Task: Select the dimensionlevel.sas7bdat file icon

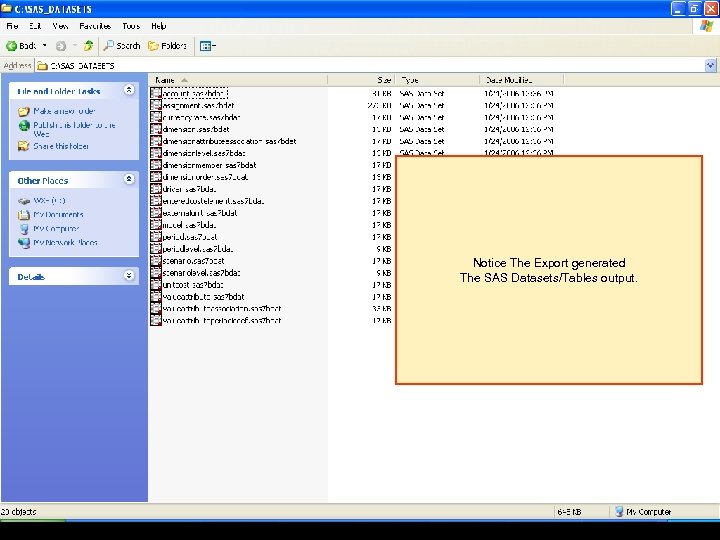Action: pos(156,153)
